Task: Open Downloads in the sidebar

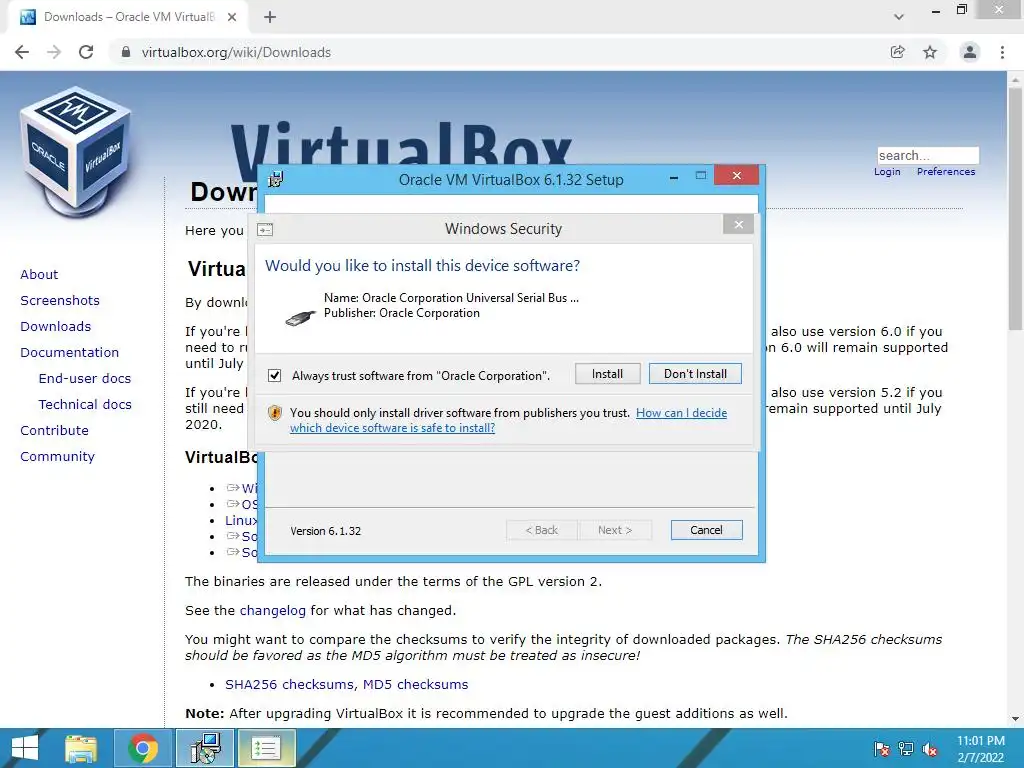Action: (56, 327)
